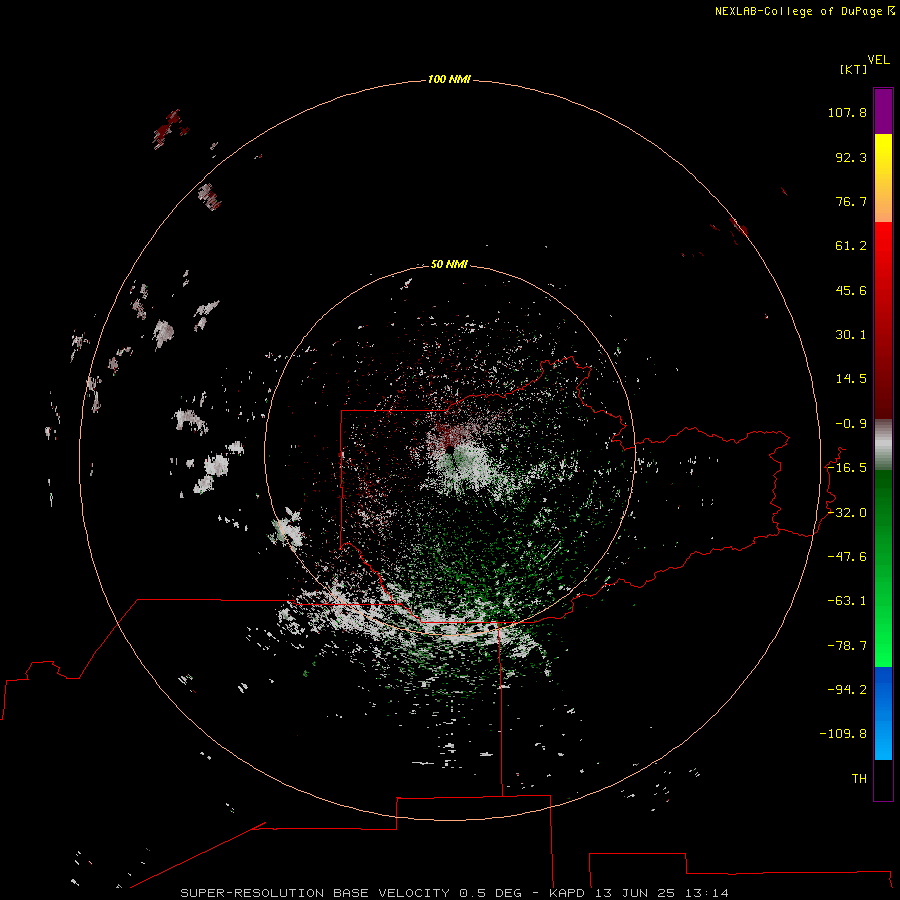The width and height of the screenshot is (900, 900).
Task: Click the -94.2 velocity scale value
Action: pyautogui.click(x=847, y=689)
